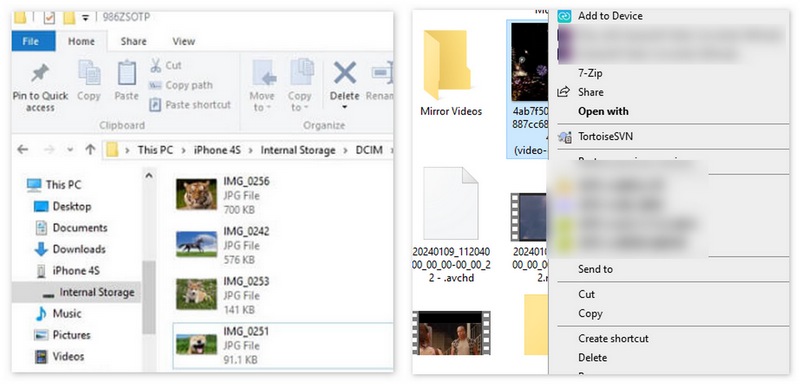
Task: Click the Paste clipboard icon
Action: pyautogui.click(x=127, y=73)
